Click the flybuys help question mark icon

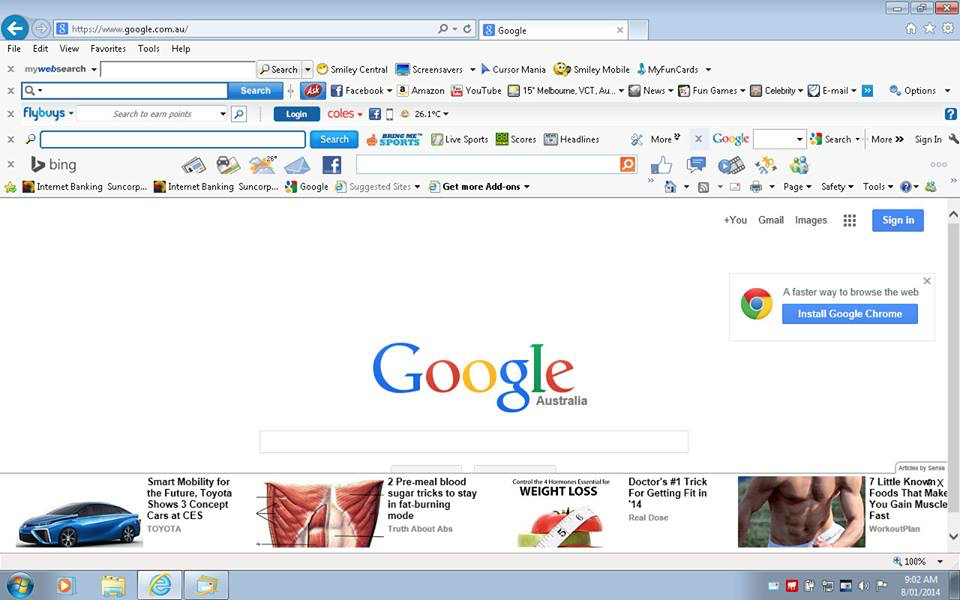tap(950, 114)
